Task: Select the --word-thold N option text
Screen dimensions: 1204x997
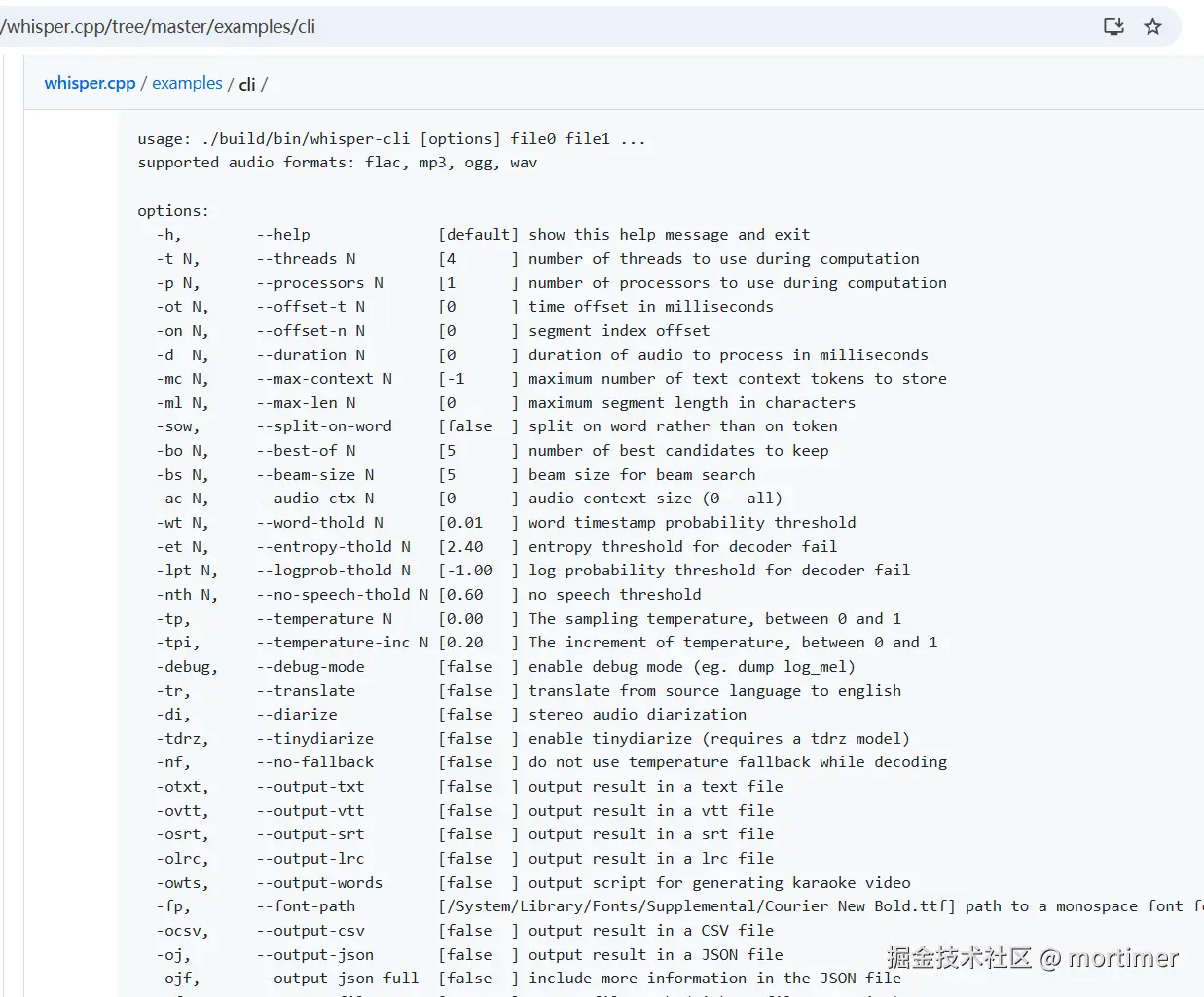Action: tap(319, 522)
